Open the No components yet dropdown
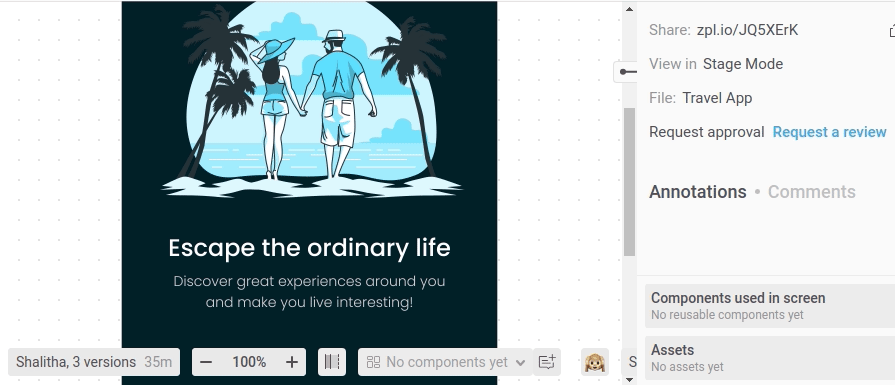This screenshot has height=385, width=895. (x=445, y=362)
